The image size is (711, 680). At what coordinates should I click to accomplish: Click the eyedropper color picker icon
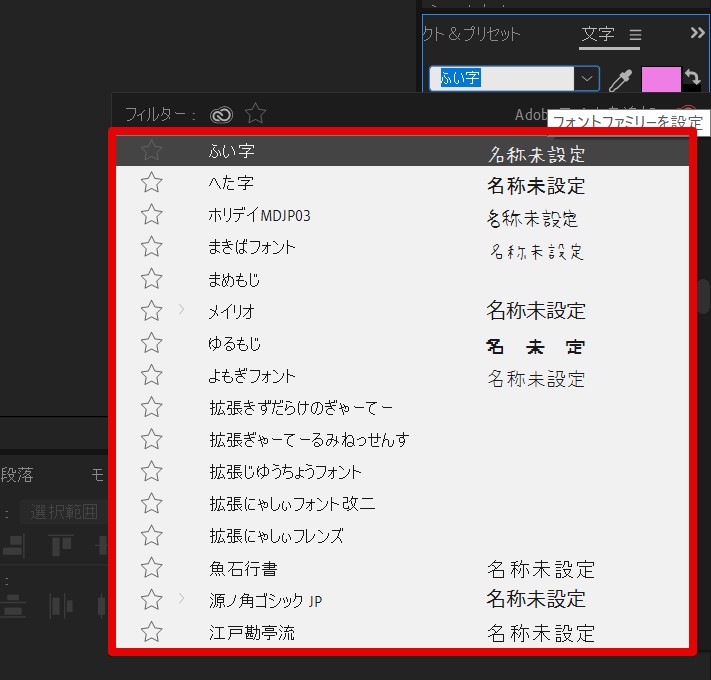621,80
